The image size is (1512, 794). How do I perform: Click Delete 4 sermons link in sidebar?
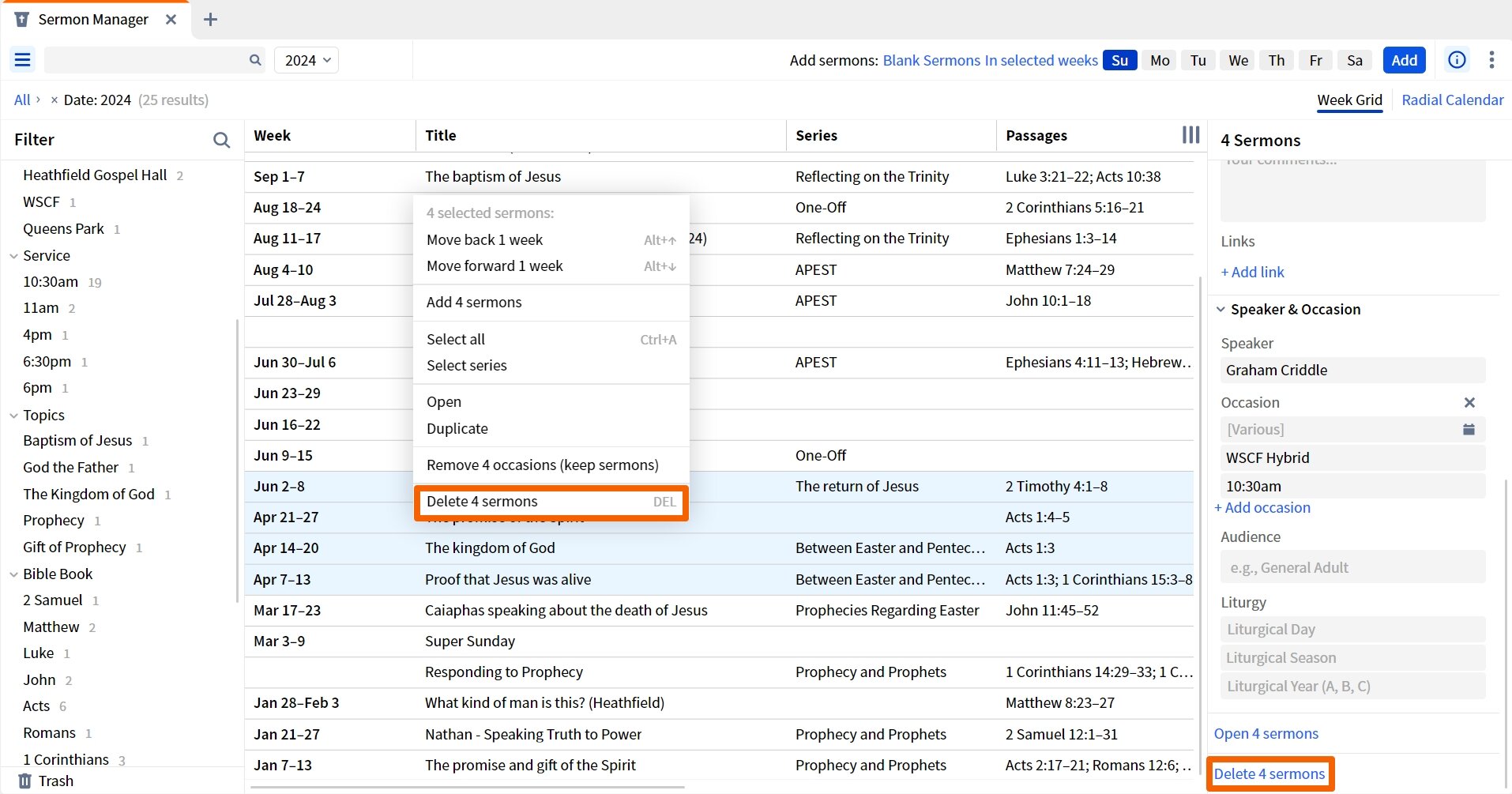coord(1269,774)
